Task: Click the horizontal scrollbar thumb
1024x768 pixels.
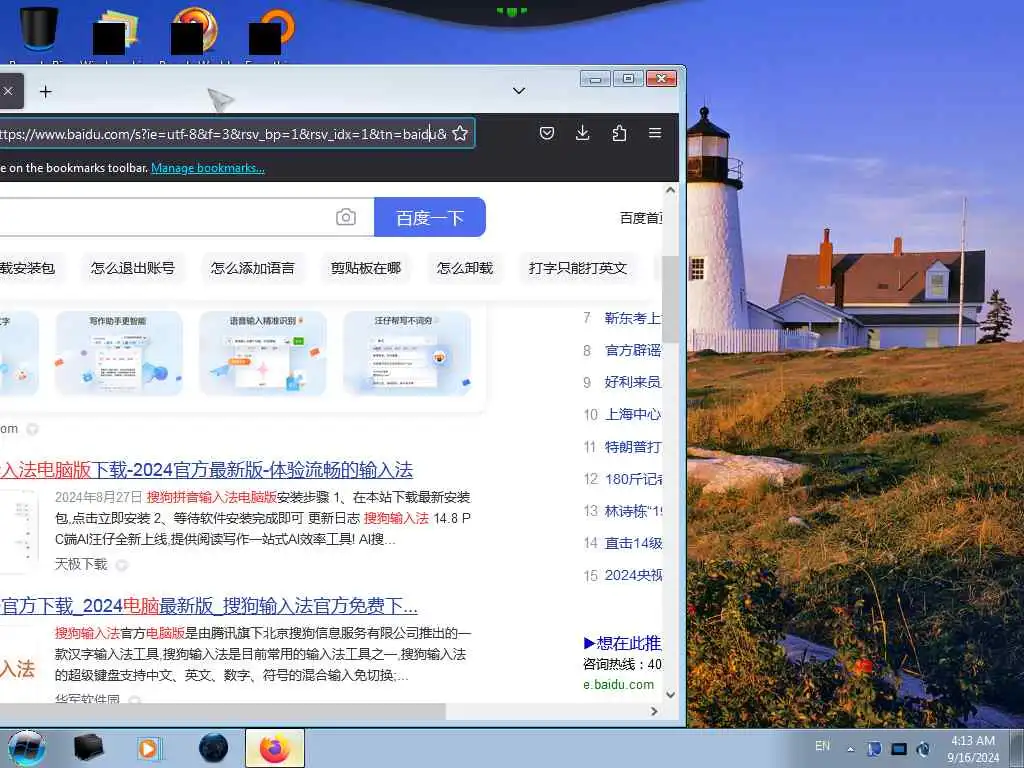Action: (223, 711)
